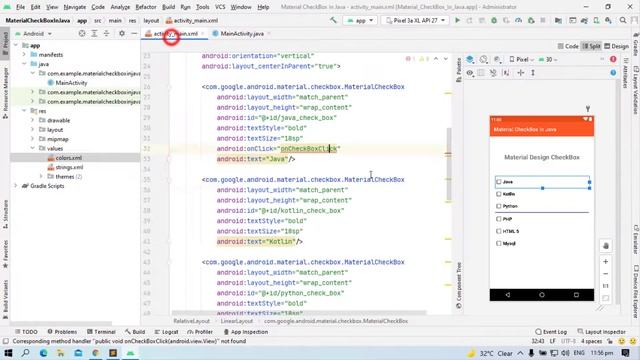
Task: Click the Search Everywhere magnifier icon
Action: pos(623,20)
